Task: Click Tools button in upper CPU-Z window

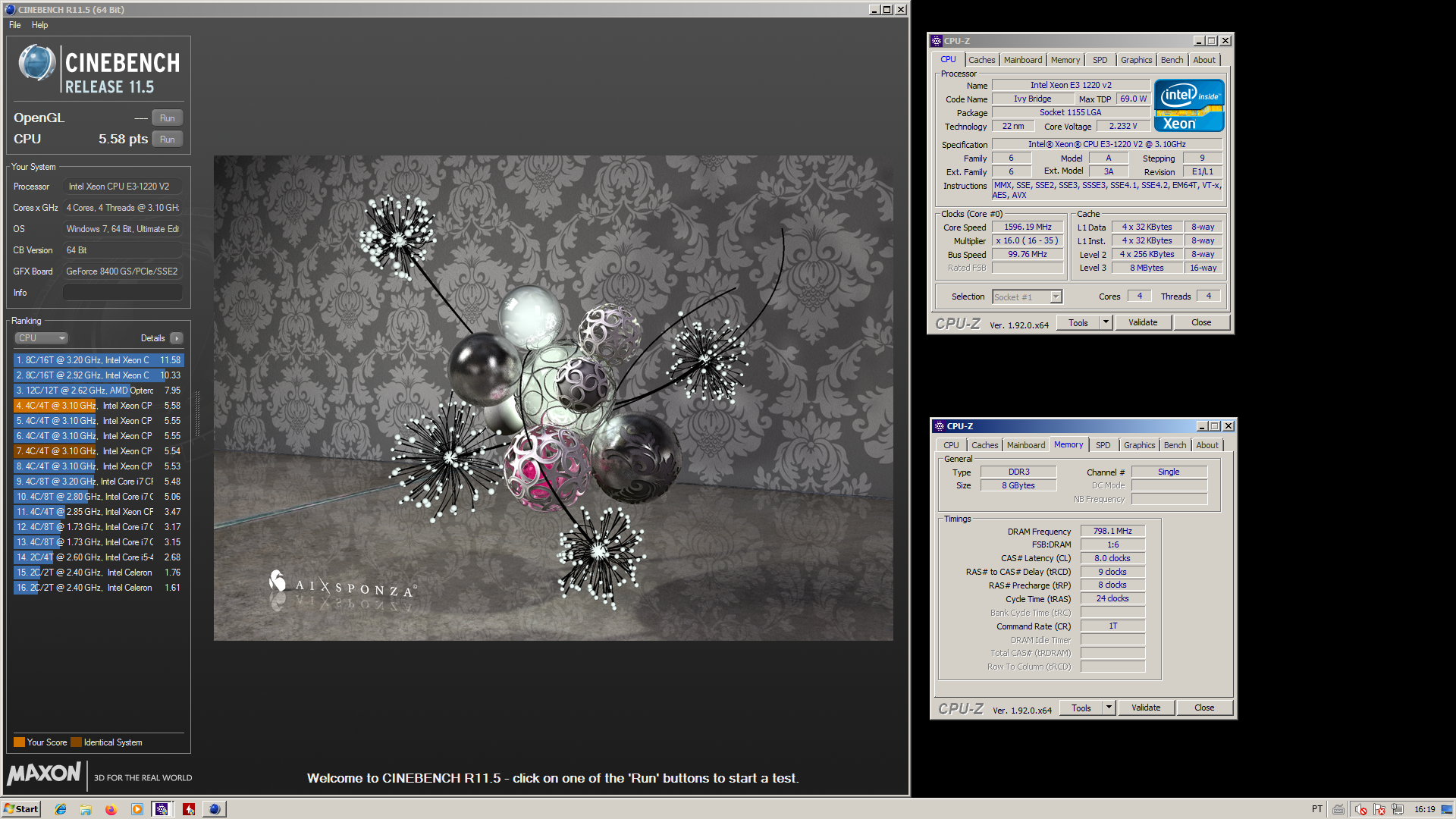Action: coord(1078,323)
